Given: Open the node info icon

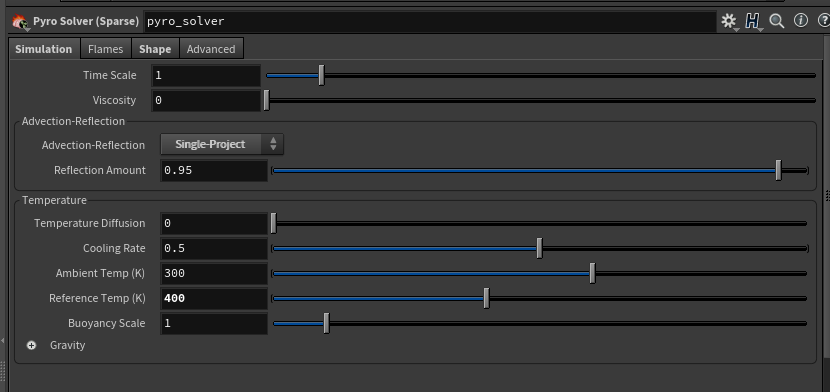Looking at the screenshot, I should (800, 21).
